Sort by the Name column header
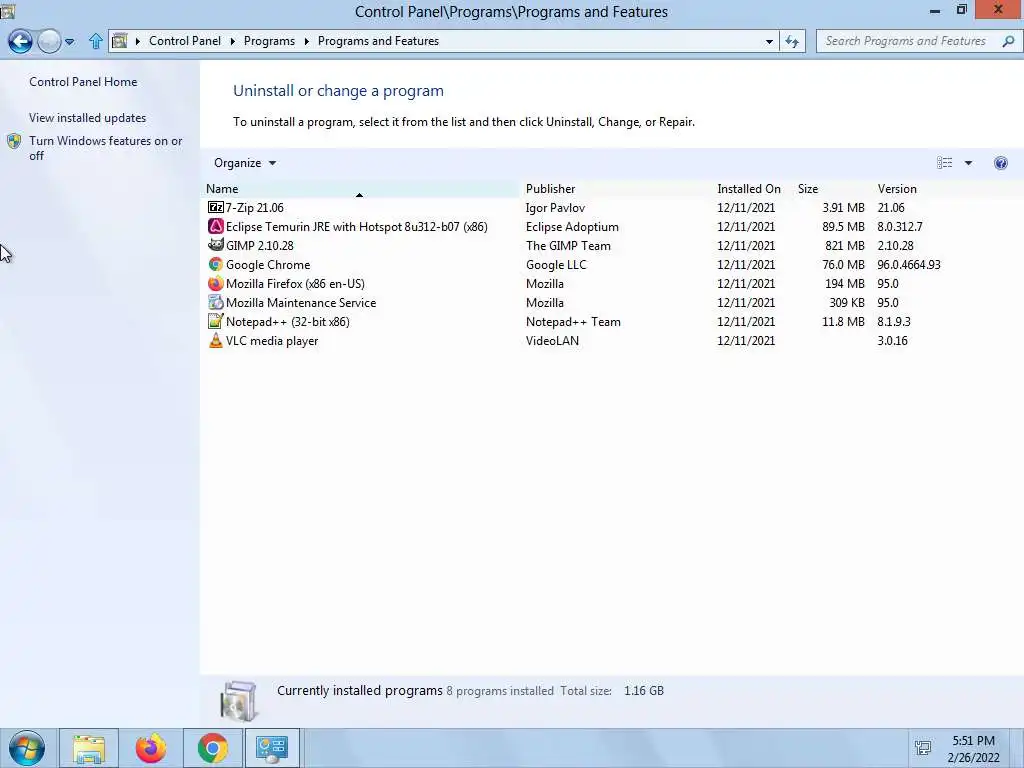 360,189
